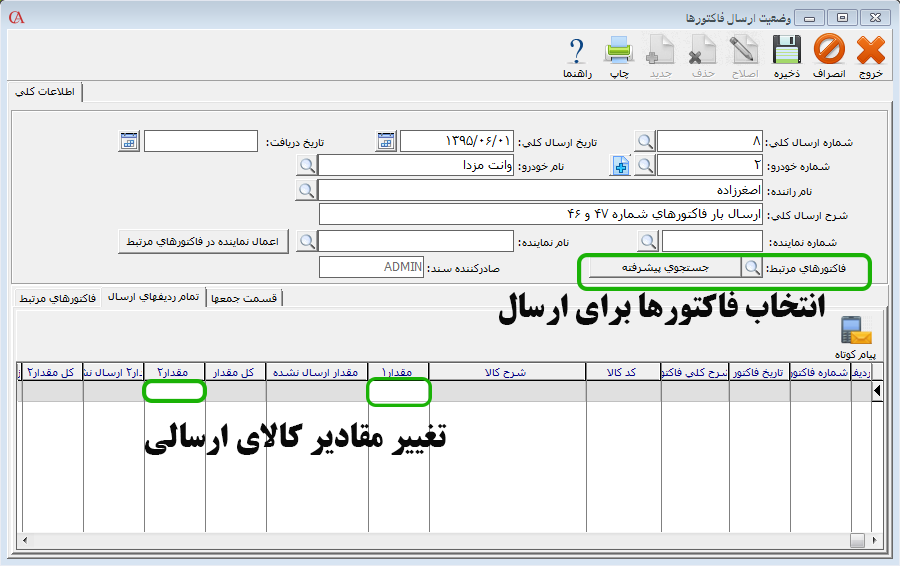
Task: Click the نام راننده field
Action: (x=540, y=191)
